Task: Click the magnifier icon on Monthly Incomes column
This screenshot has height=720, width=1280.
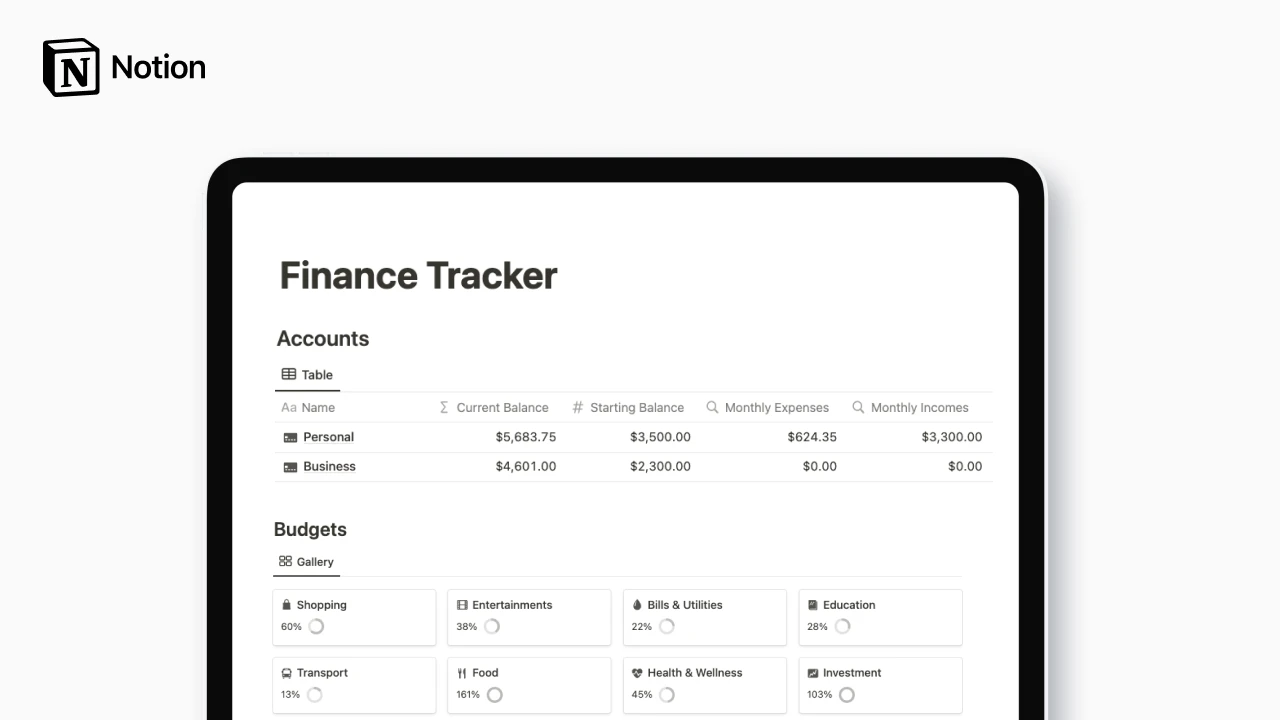Action: (857, 407)
